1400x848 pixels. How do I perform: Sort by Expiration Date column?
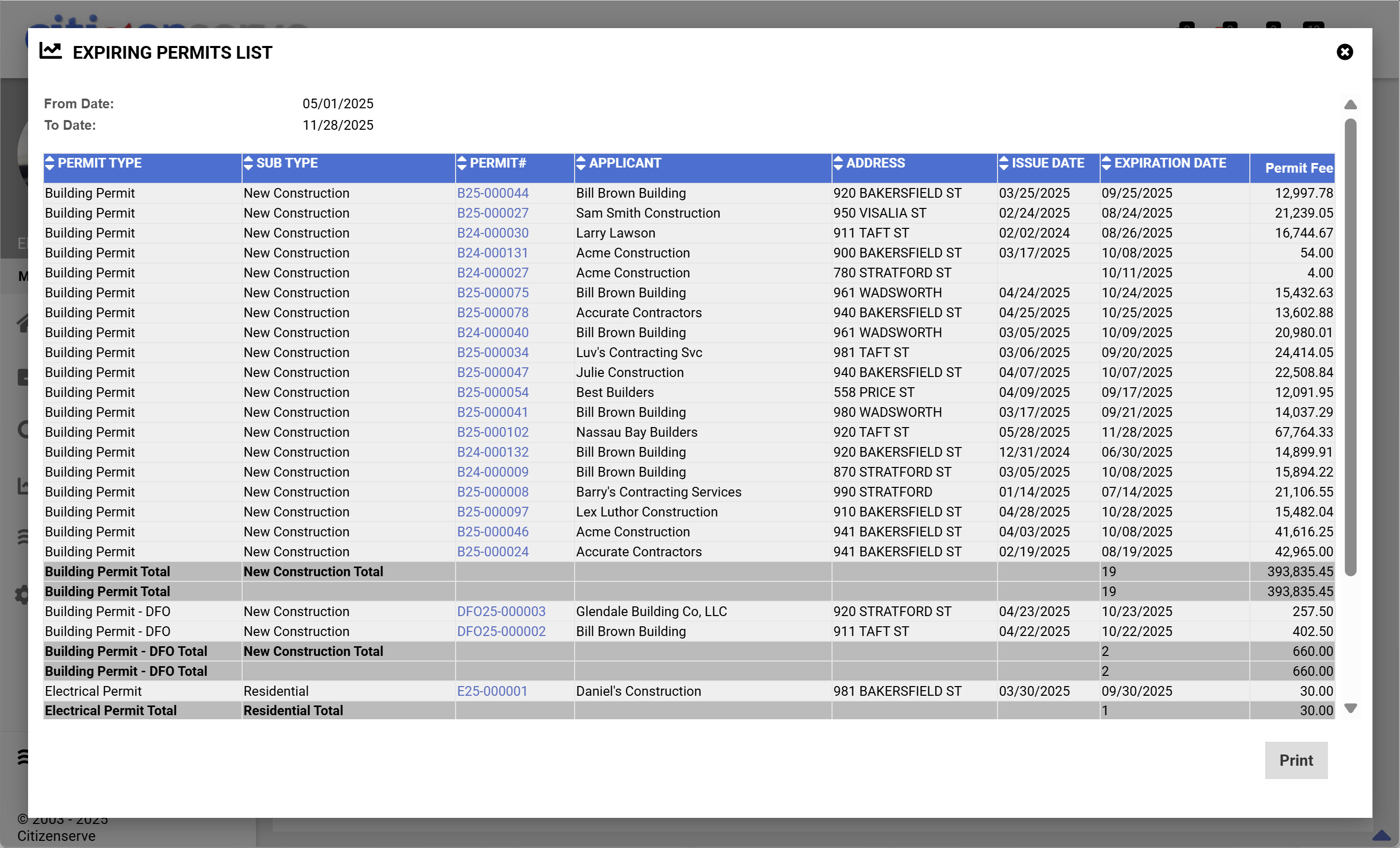coord(1106,163)
